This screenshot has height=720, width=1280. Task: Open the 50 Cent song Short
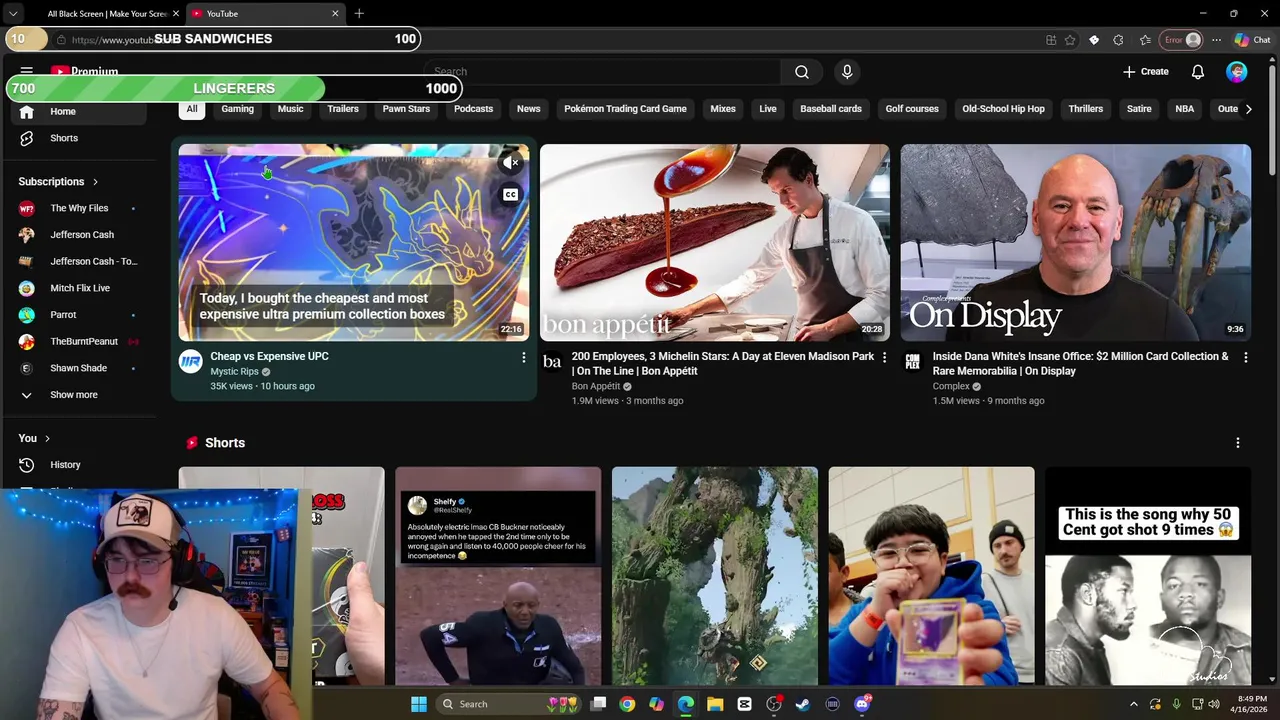[1148, 576]
